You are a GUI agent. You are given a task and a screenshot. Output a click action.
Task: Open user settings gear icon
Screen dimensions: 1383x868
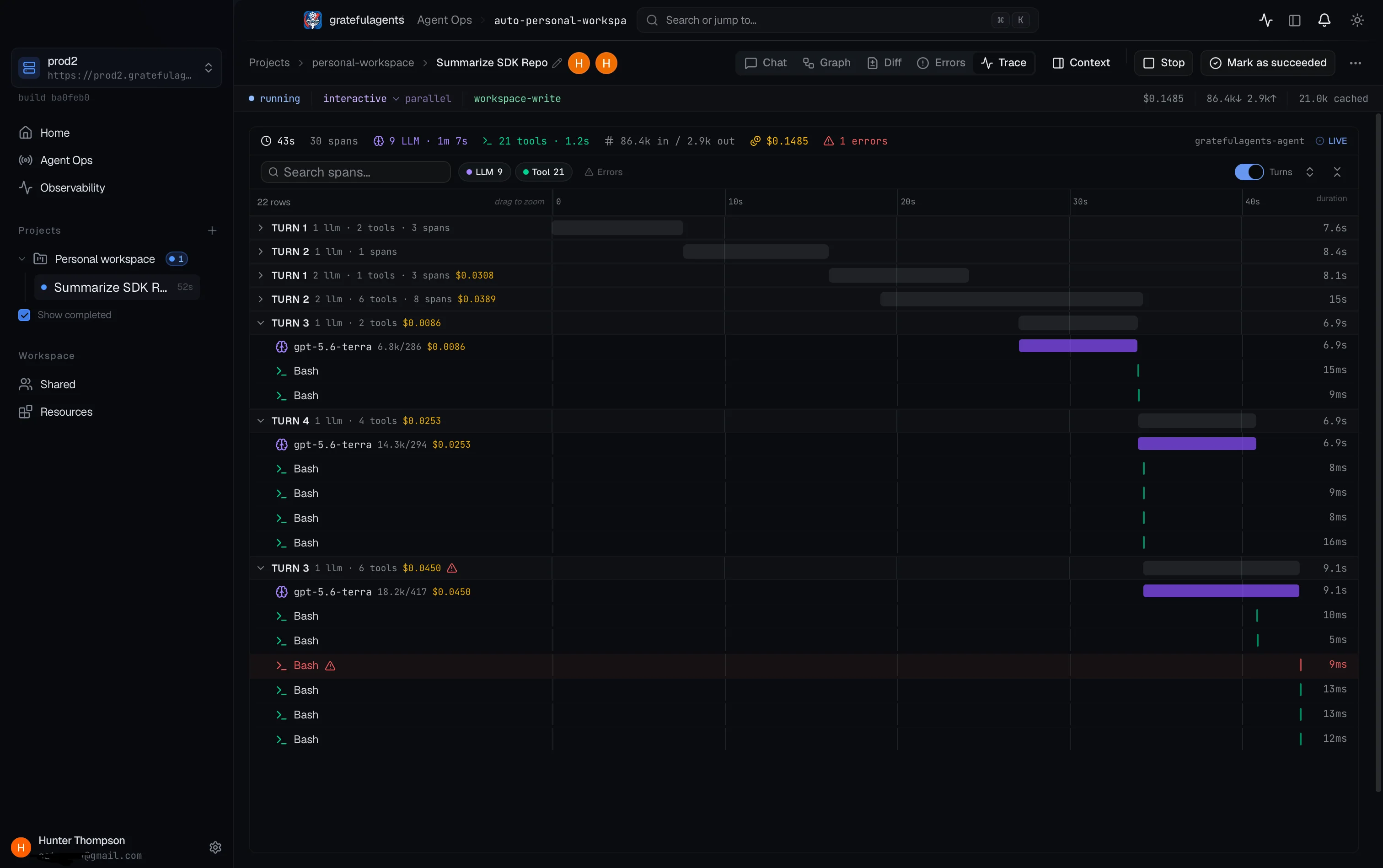pos(215,847)
